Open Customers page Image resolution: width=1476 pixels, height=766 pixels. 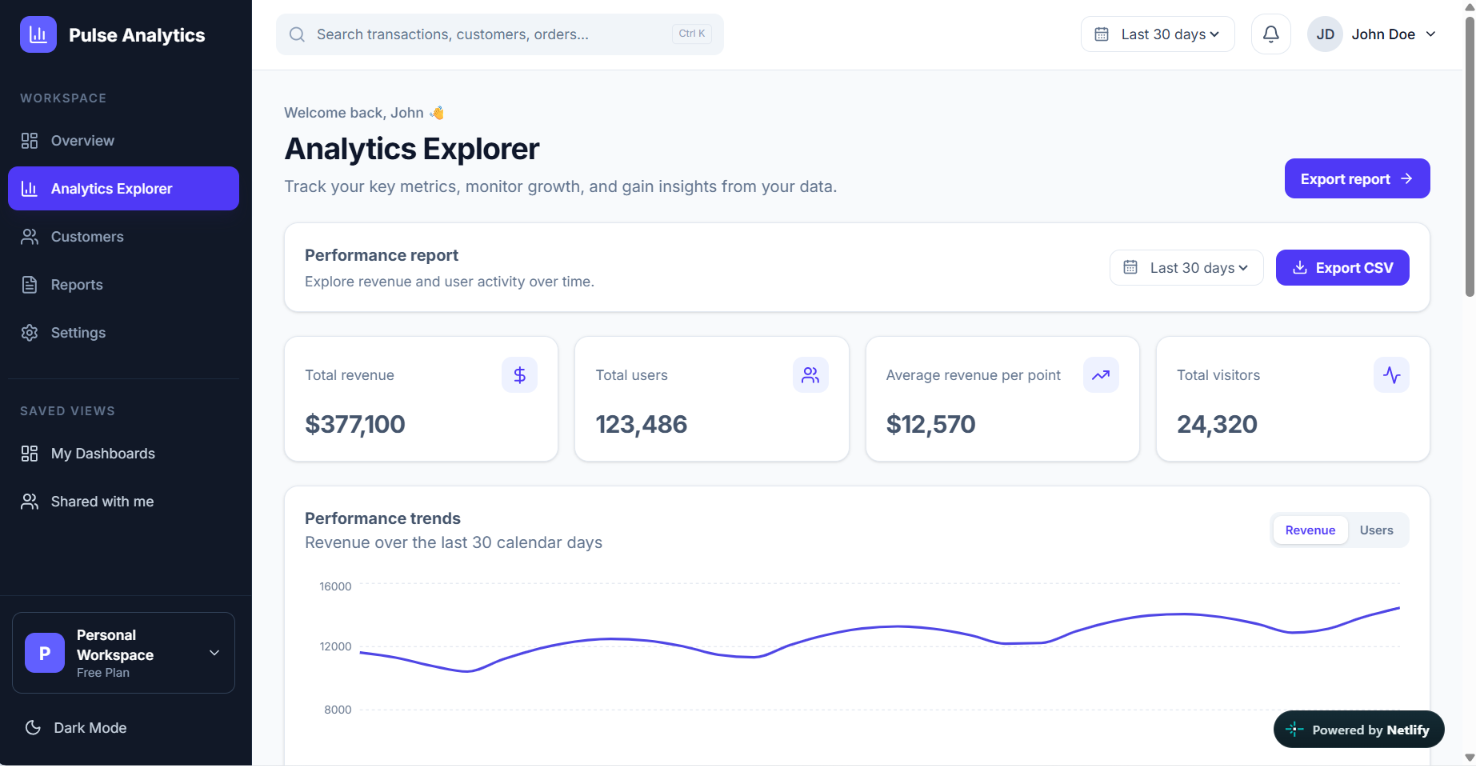point(124,236)
